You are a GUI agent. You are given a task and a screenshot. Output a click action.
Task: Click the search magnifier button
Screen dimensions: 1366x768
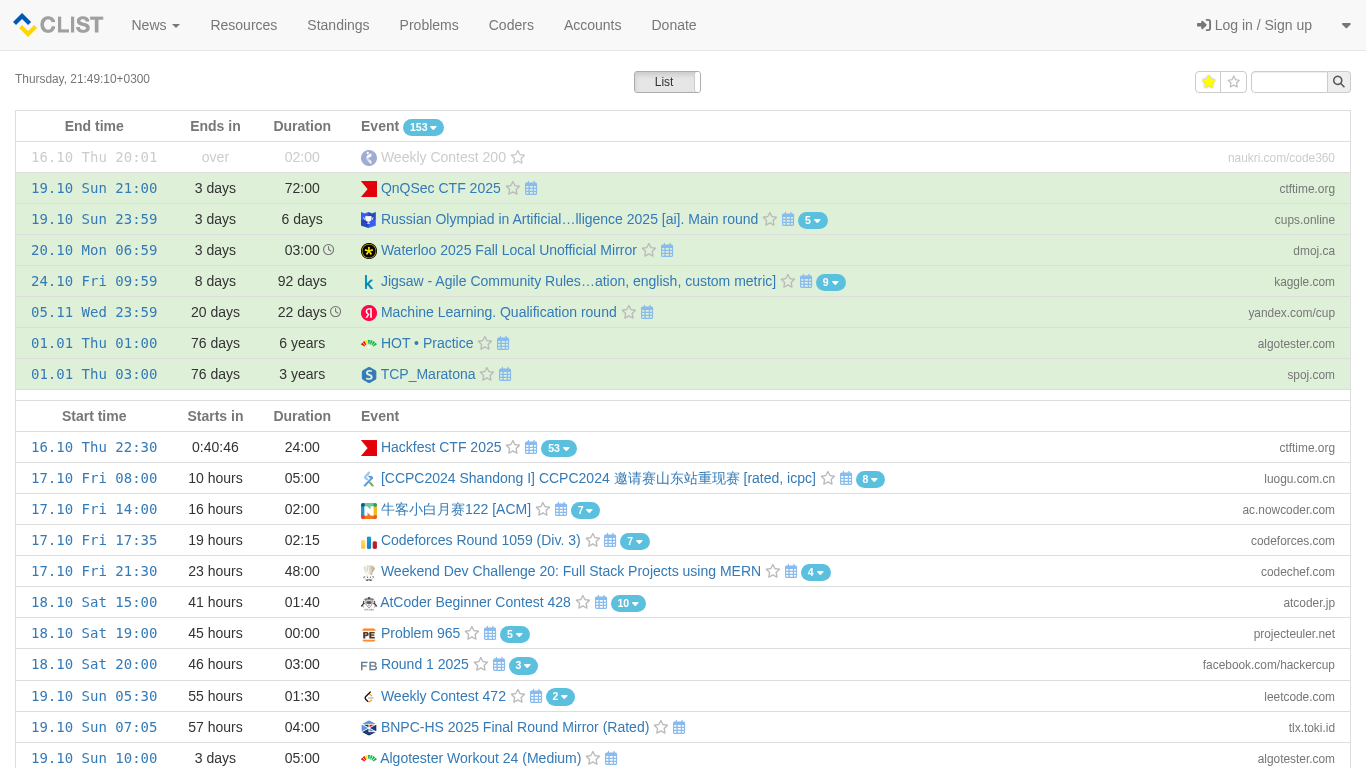(1338, 82)
